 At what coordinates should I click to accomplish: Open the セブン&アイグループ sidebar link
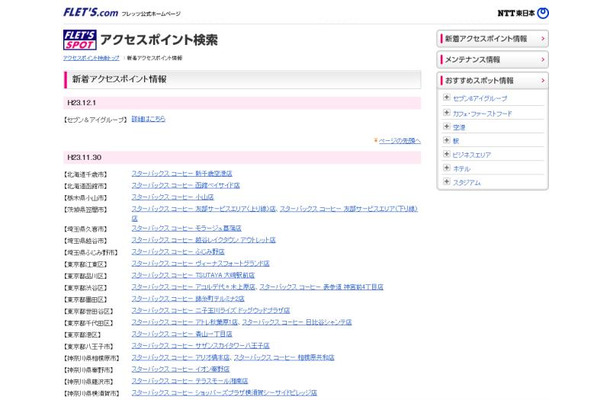point(480,99)
